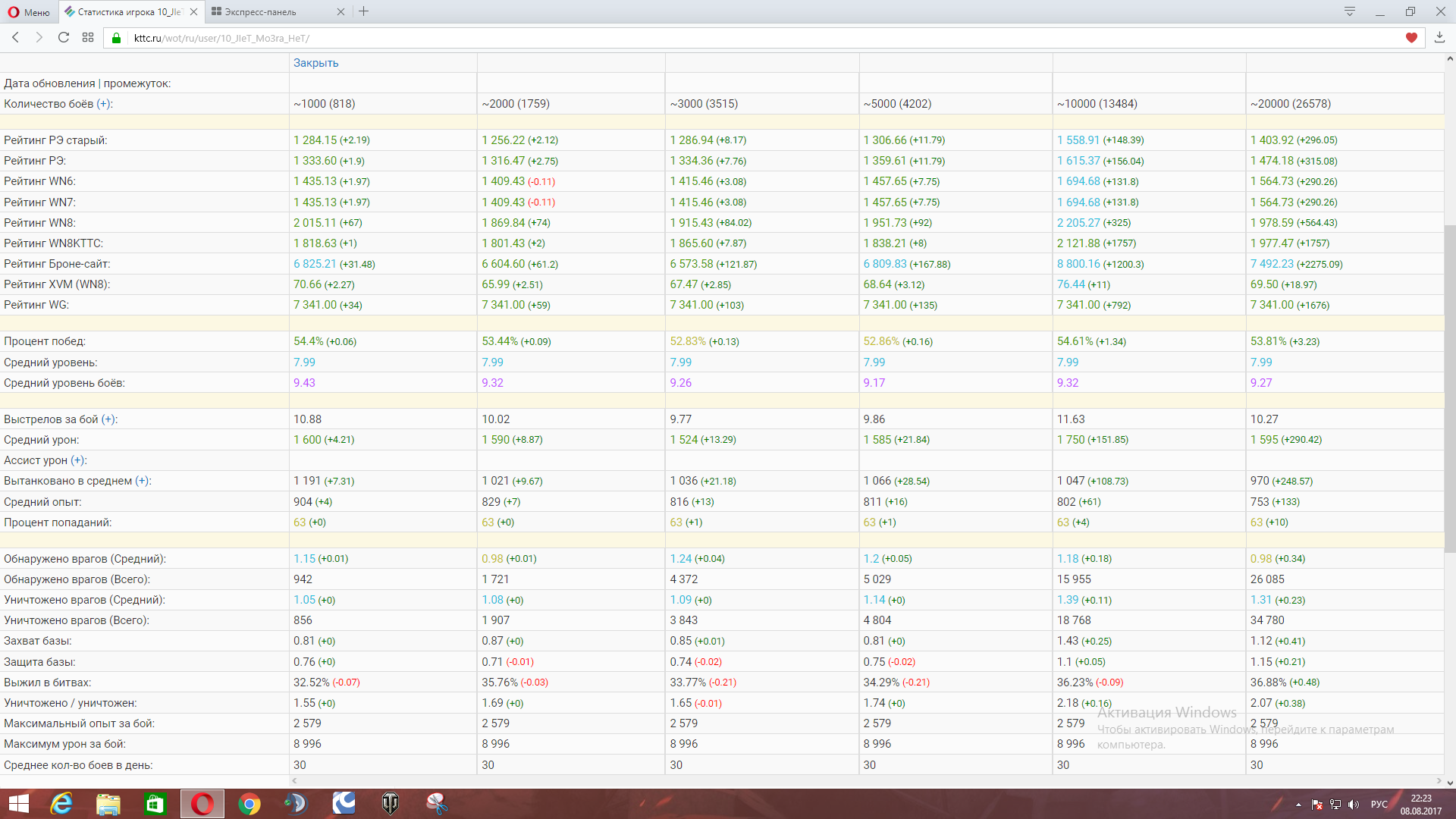Open the network tray icon

pyautogui.click(x=1335, y=805)
